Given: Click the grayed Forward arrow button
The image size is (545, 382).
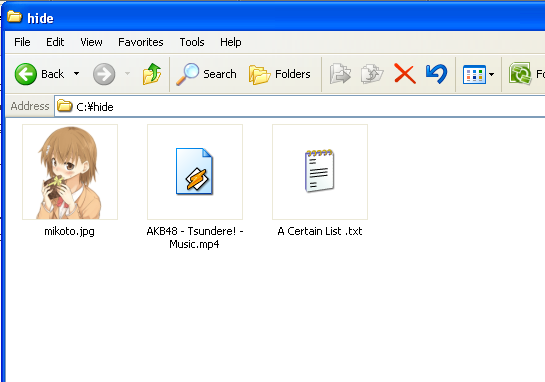Looking at the screenshot, I should click(x=104, y=74).
